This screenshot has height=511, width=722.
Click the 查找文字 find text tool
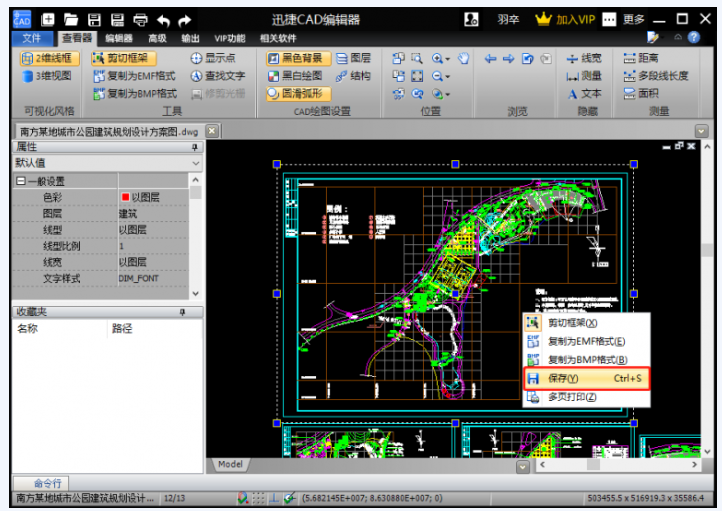(217, 76)
